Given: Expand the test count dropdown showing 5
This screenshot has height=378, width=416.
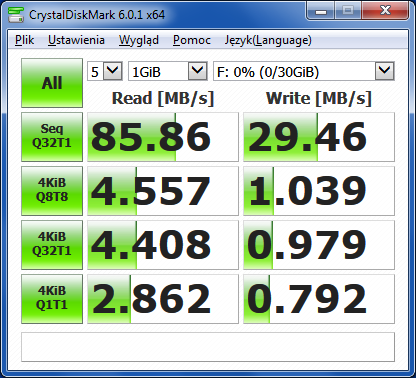Looking at the screenshot, I should (105, 71).
